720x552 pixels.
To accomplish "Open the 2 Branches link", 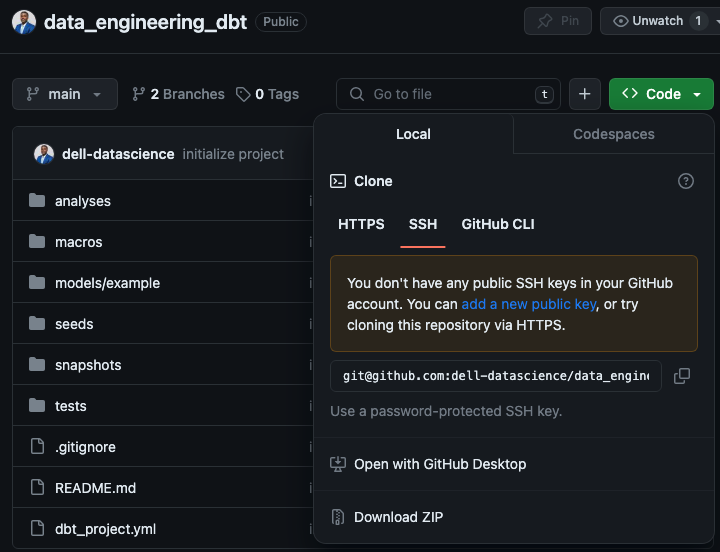I will (x=178, y=94).
